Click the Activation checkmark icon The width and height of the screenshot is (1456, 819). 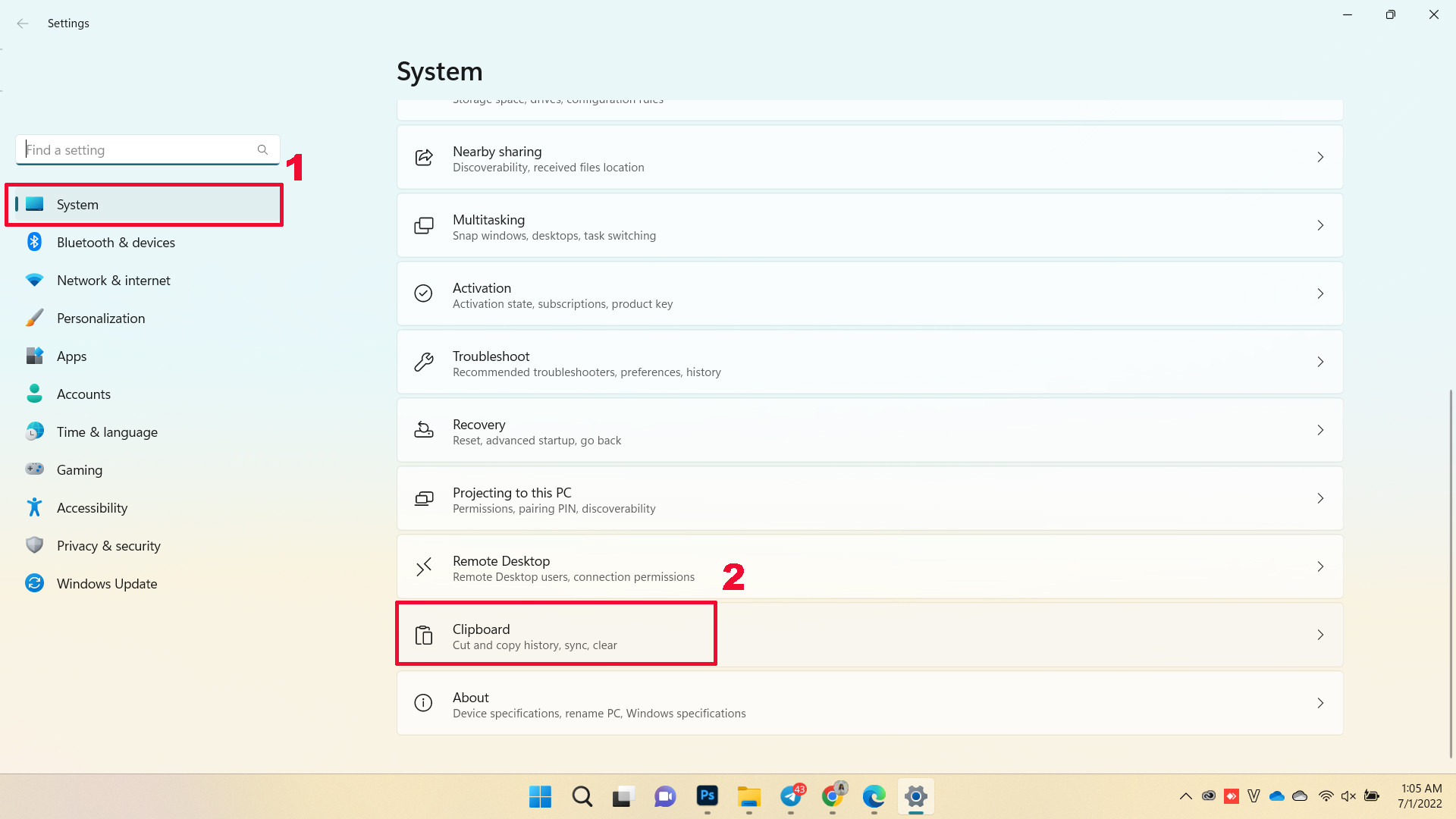[424, 293]
